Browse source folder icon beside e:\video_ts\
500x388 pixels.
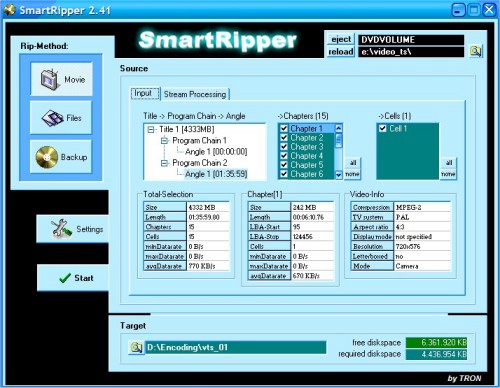pyautogui.click(x=476, y=51)
